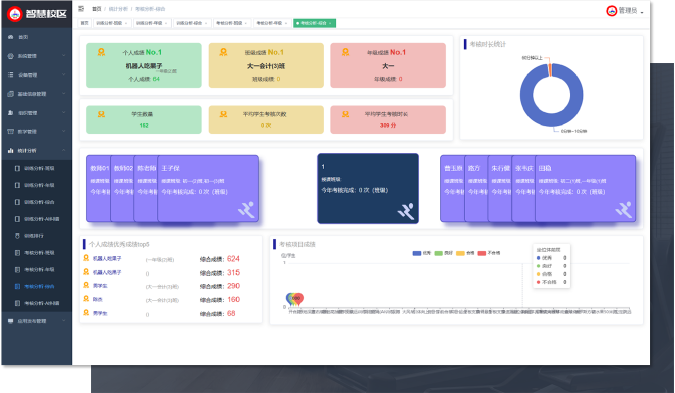Collapse sidebar with the hamburger icon

(x=81, y=9)
